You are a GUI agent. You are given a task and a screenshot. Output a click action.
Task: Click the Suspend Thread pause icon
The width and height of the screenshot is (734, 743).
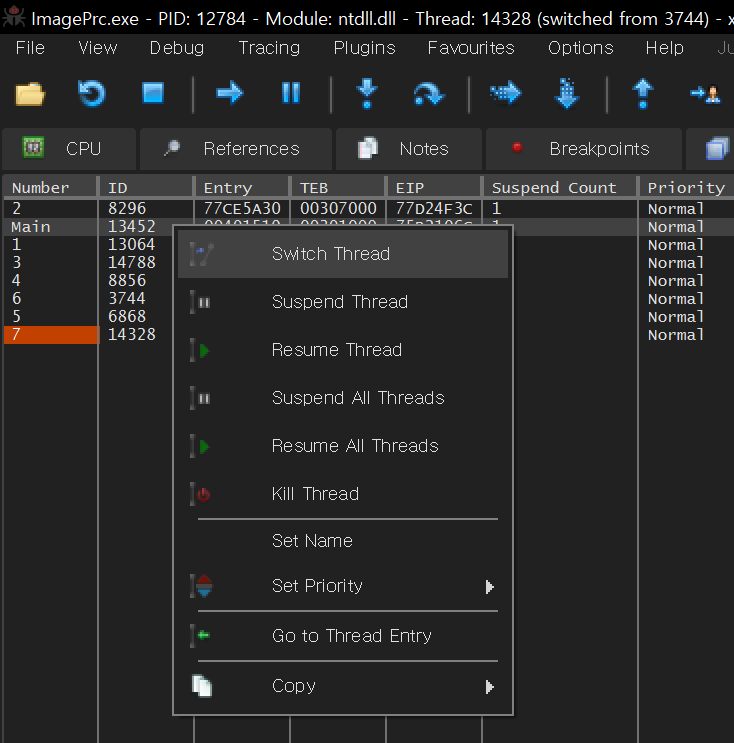202,302
